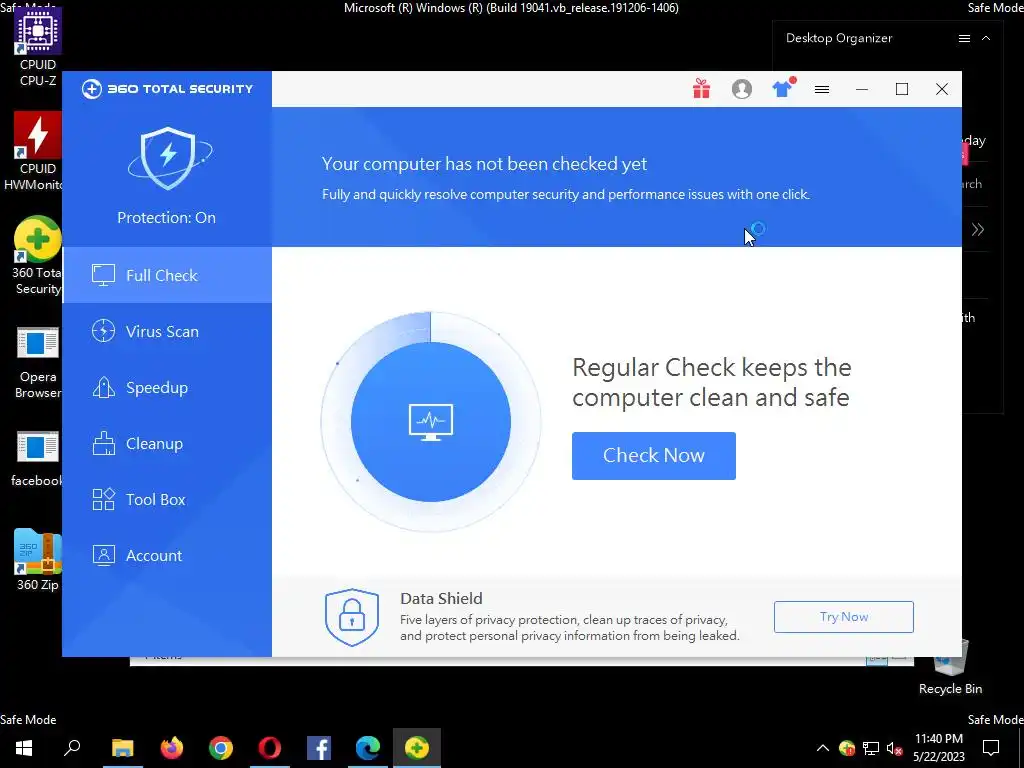Click the Protection On shield icon

tap(169, 158)
